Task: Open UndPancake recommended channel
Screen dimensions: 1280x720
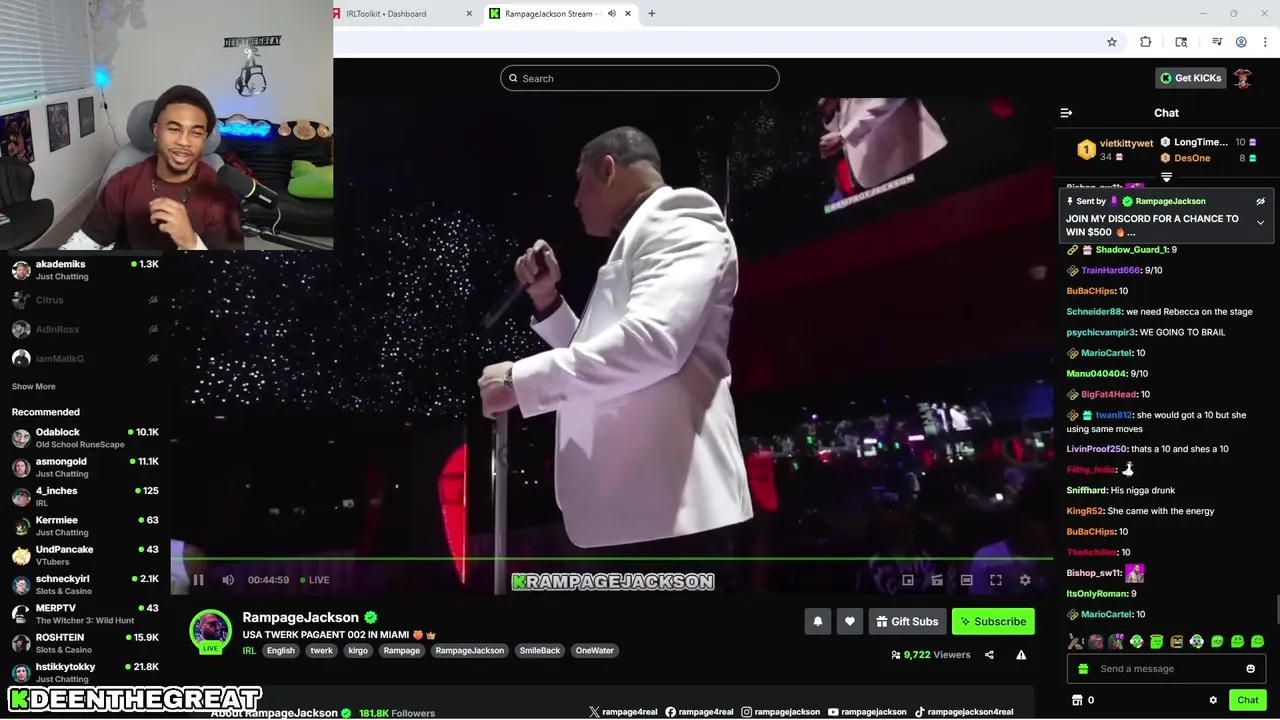Action: coord(85,555)
